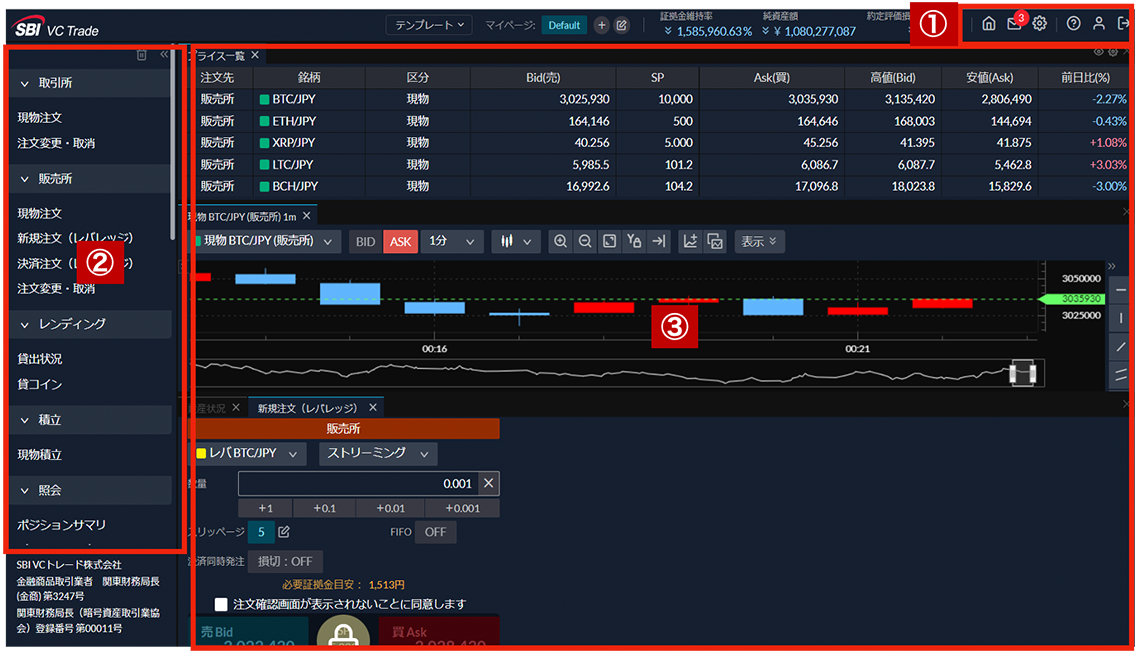
Task: Collapse the 販売所 sidebar section
Action: pyautogui.click(x=90, y=179)
